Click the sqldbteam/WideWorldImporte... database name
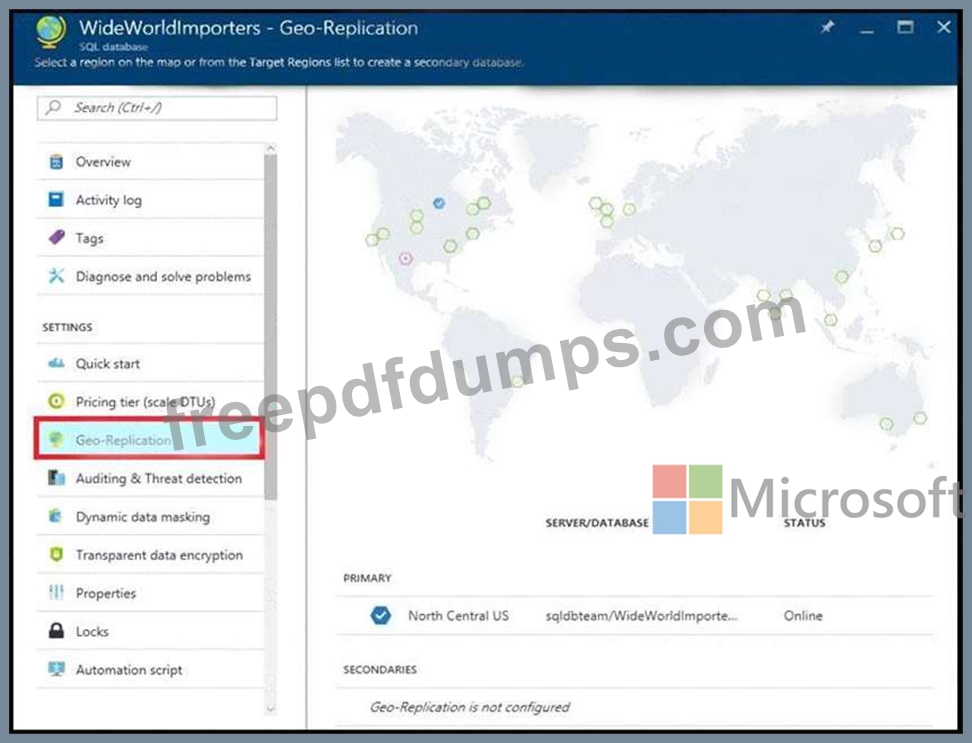This screenshot has height=743, width=972. coord(642,615)
